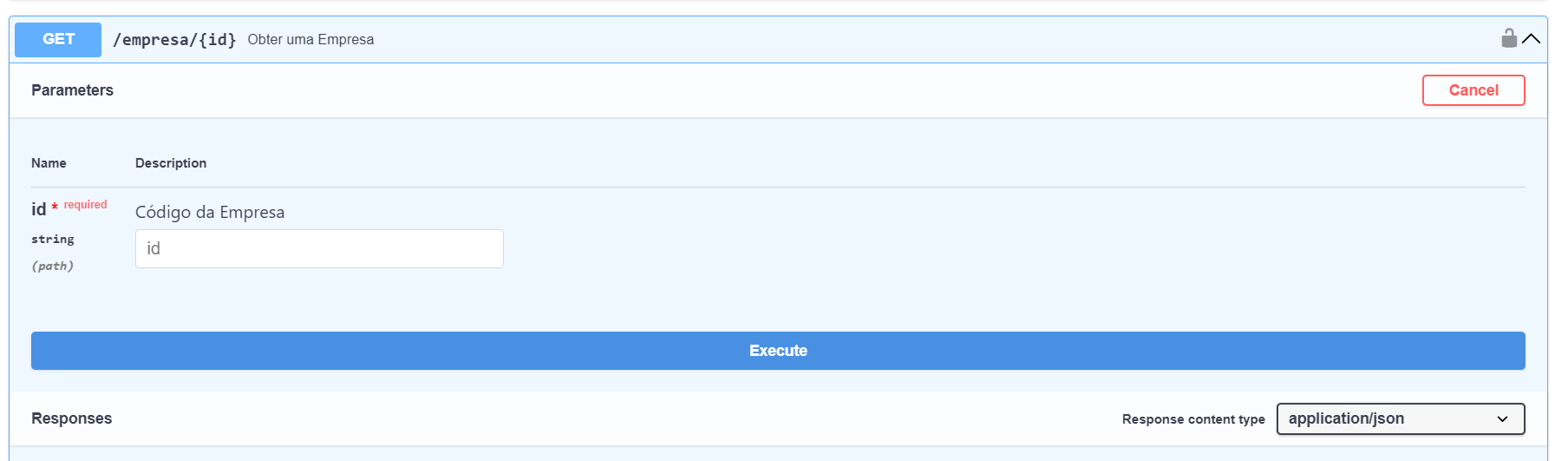The height and width of the screenshot is (461, 1568).
Task: Click the red 'required' marker
Action: (x=85, y=205)
